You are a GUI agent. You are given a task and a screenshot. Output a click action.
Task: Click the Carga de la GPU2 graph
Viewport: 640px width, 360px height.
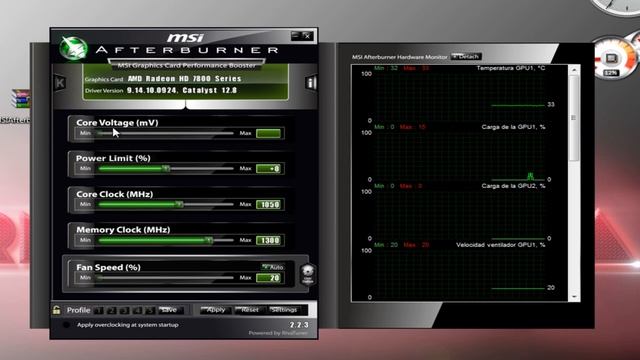(460, 215)
